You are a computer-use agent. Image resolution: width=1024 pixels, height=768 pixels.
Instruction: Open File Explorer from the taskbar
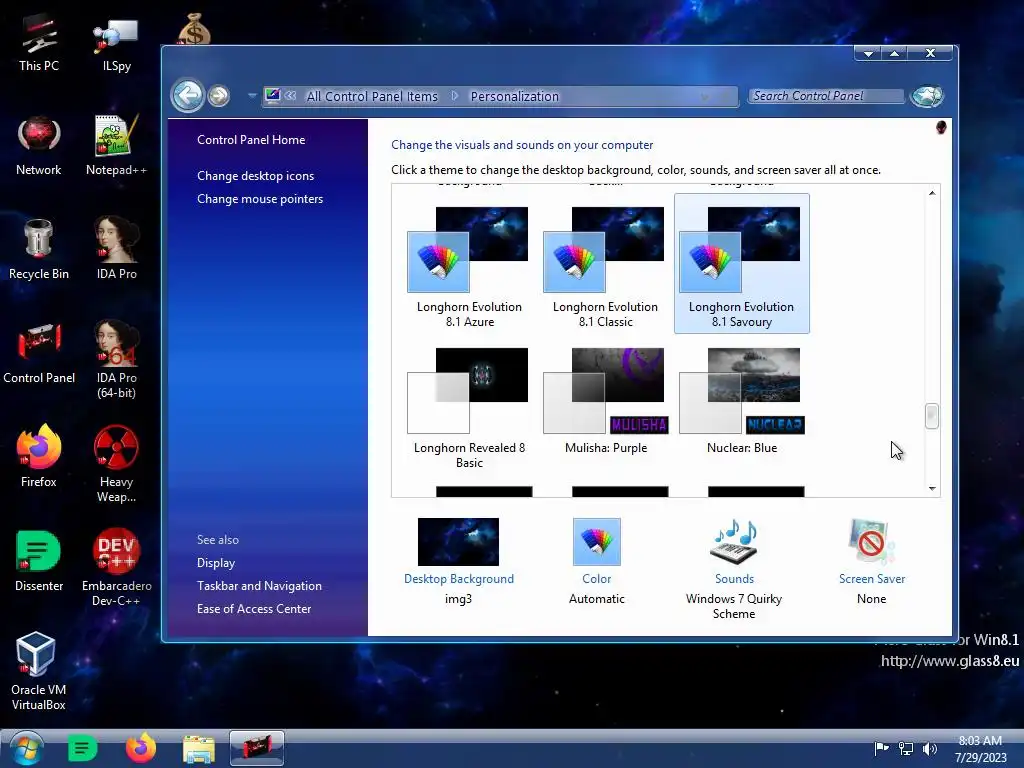pyautogui.click(x=199, y=749)
